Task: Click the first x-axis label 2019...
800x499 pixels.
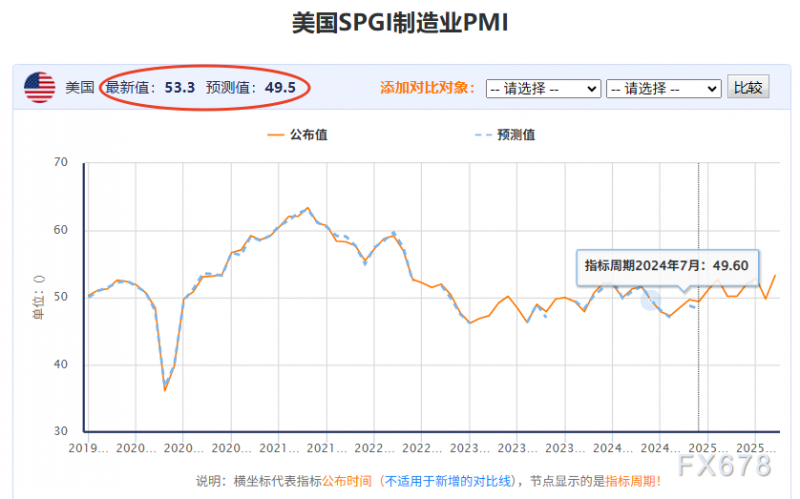Action: point(89,448)
